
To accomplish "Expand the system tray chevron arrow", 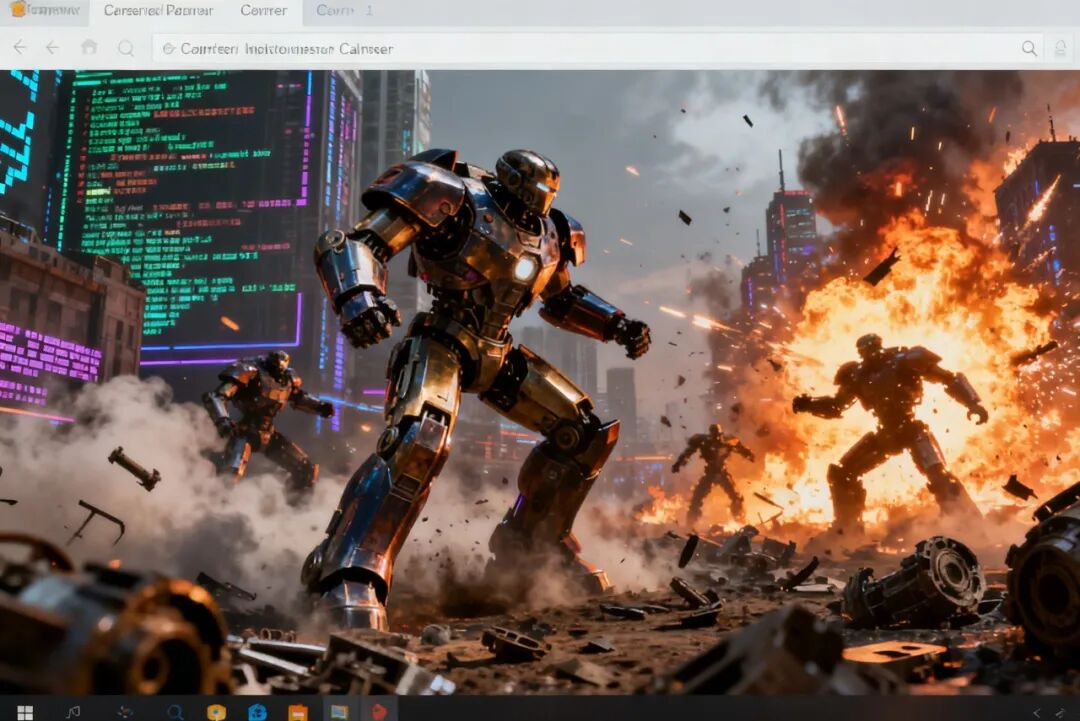I will coord(1037,711).
